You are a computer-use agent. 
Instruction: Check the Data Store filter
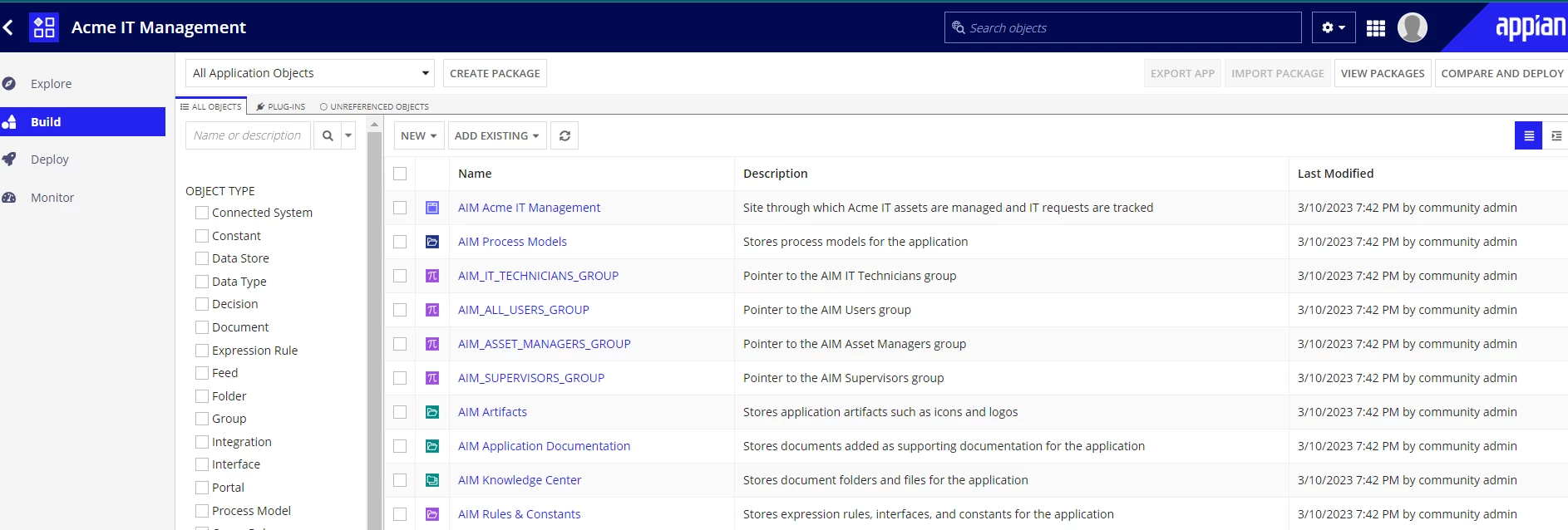[x=202, y=258]
